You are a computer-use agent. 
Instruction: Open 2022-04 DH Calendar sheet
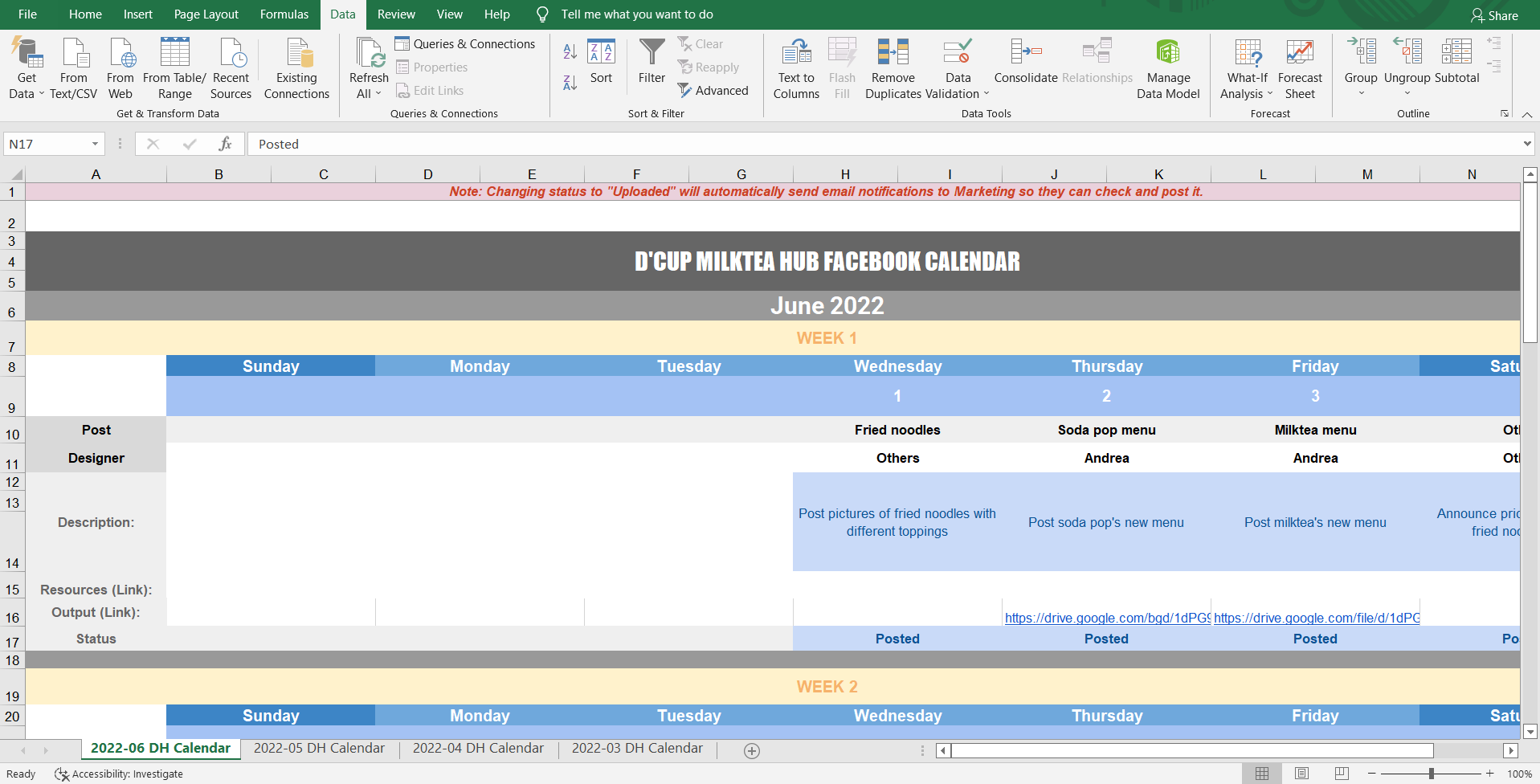point(478,749)
